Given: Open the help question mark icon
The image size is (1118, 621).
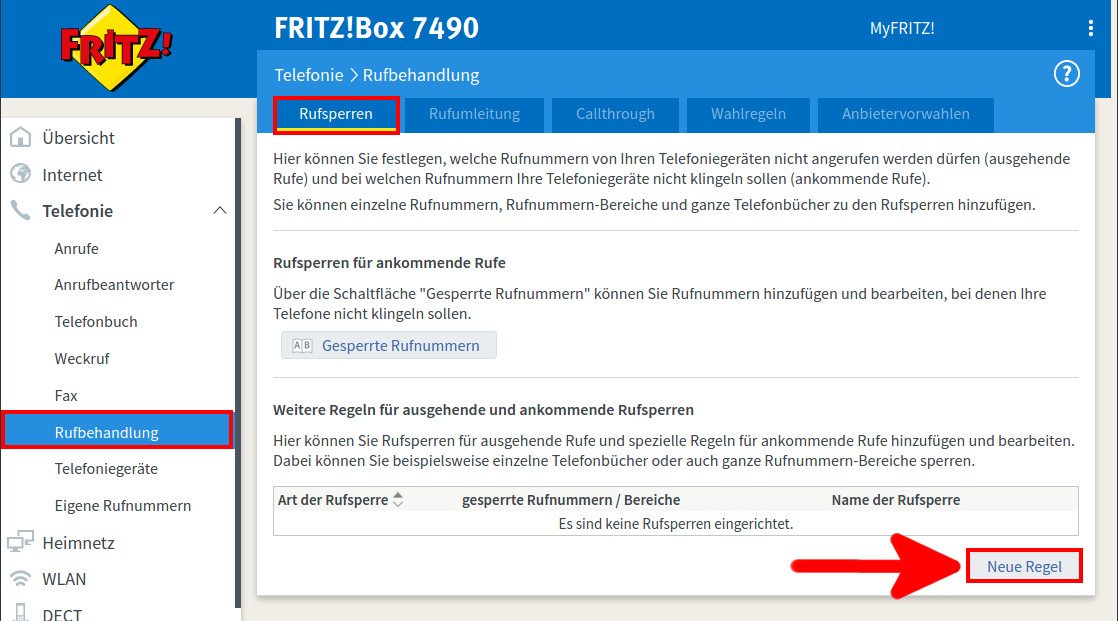Looking at the screenshot, I should [1067, 73].
